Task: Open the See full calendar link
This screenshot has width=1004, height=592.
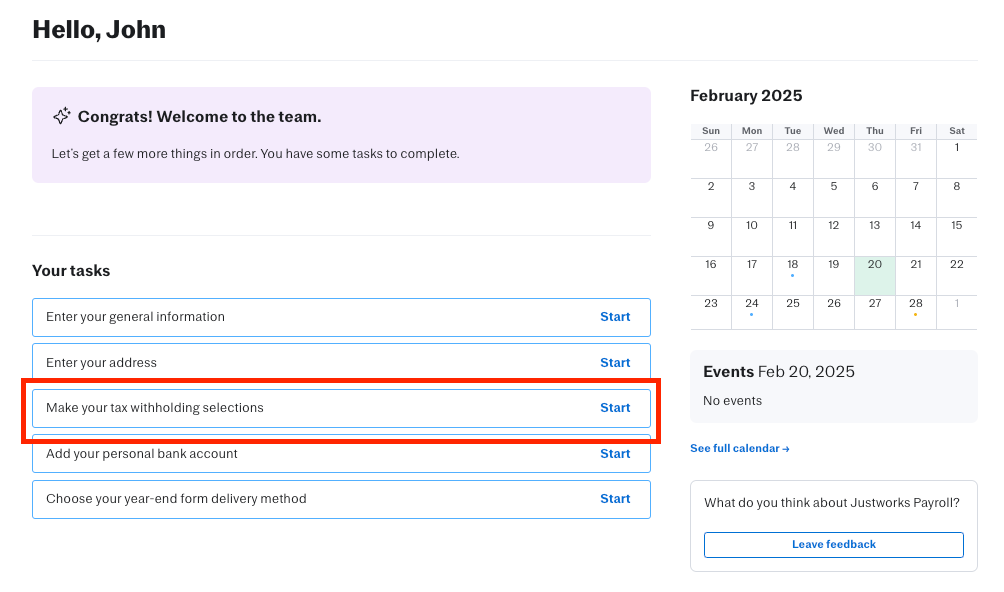Action: coord(739,449)
